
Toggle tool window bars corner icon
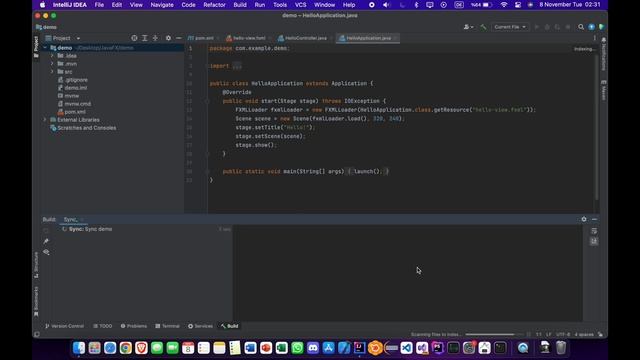(37, 334)
